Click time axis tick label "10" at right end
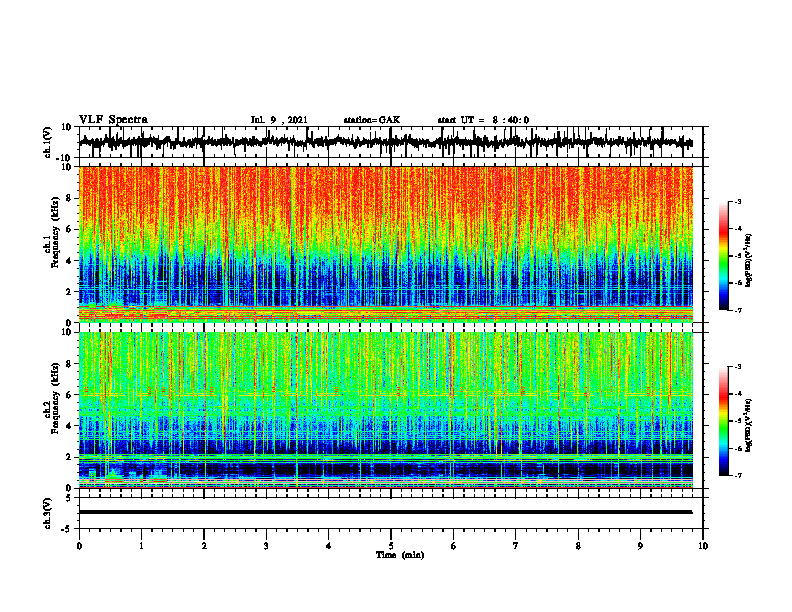 click(x=703, y=546)
